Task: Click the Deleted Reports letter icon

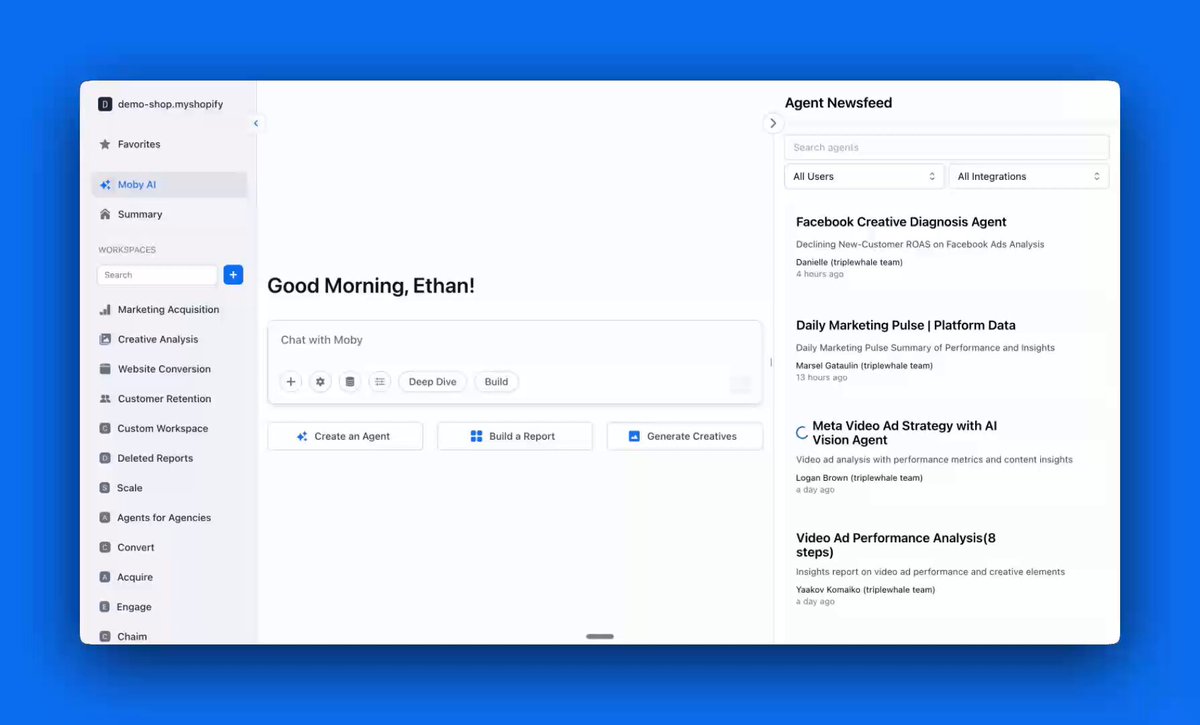Action: [105, 458]
